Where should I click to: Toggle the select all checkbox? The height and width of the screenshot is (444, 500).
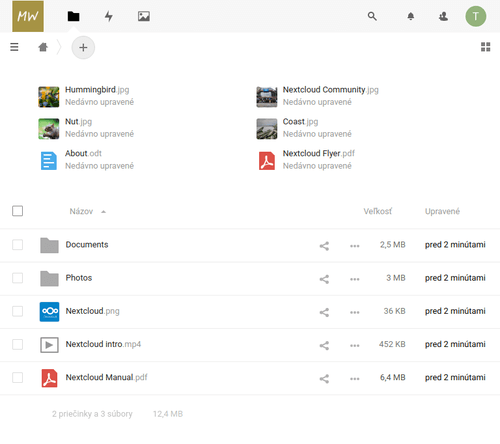click(17, 211)
